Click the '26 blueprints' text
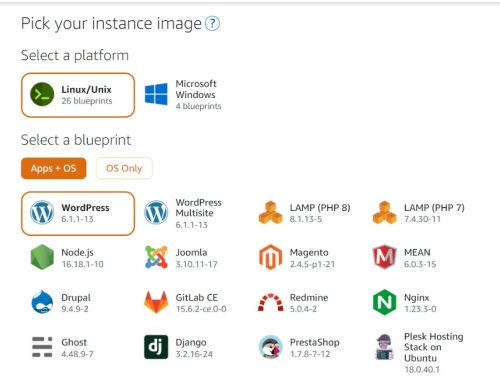500x383 pixels. click(x=87, y=101)
